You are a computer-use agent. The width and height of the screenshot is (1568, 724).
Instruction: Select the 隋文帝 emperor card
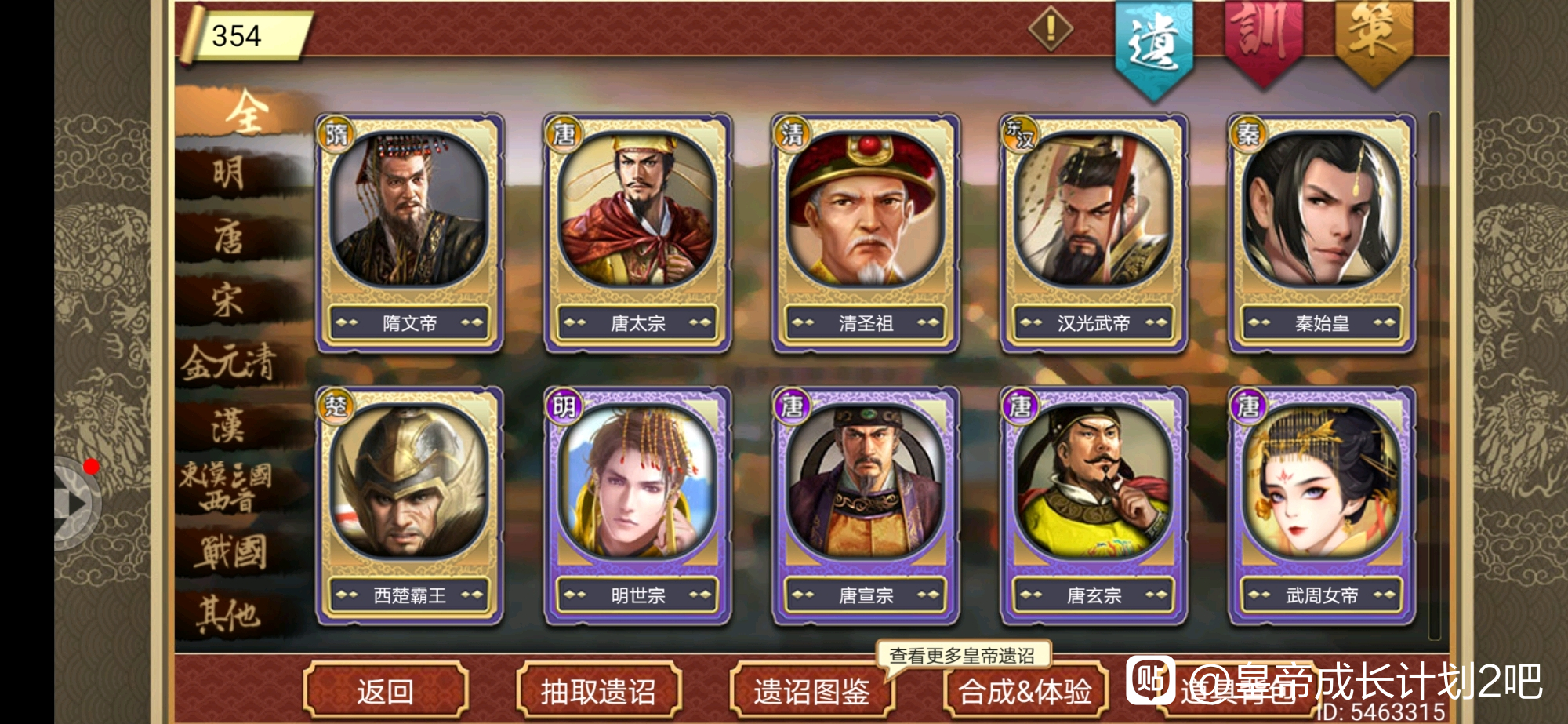[x=409, y=233]
